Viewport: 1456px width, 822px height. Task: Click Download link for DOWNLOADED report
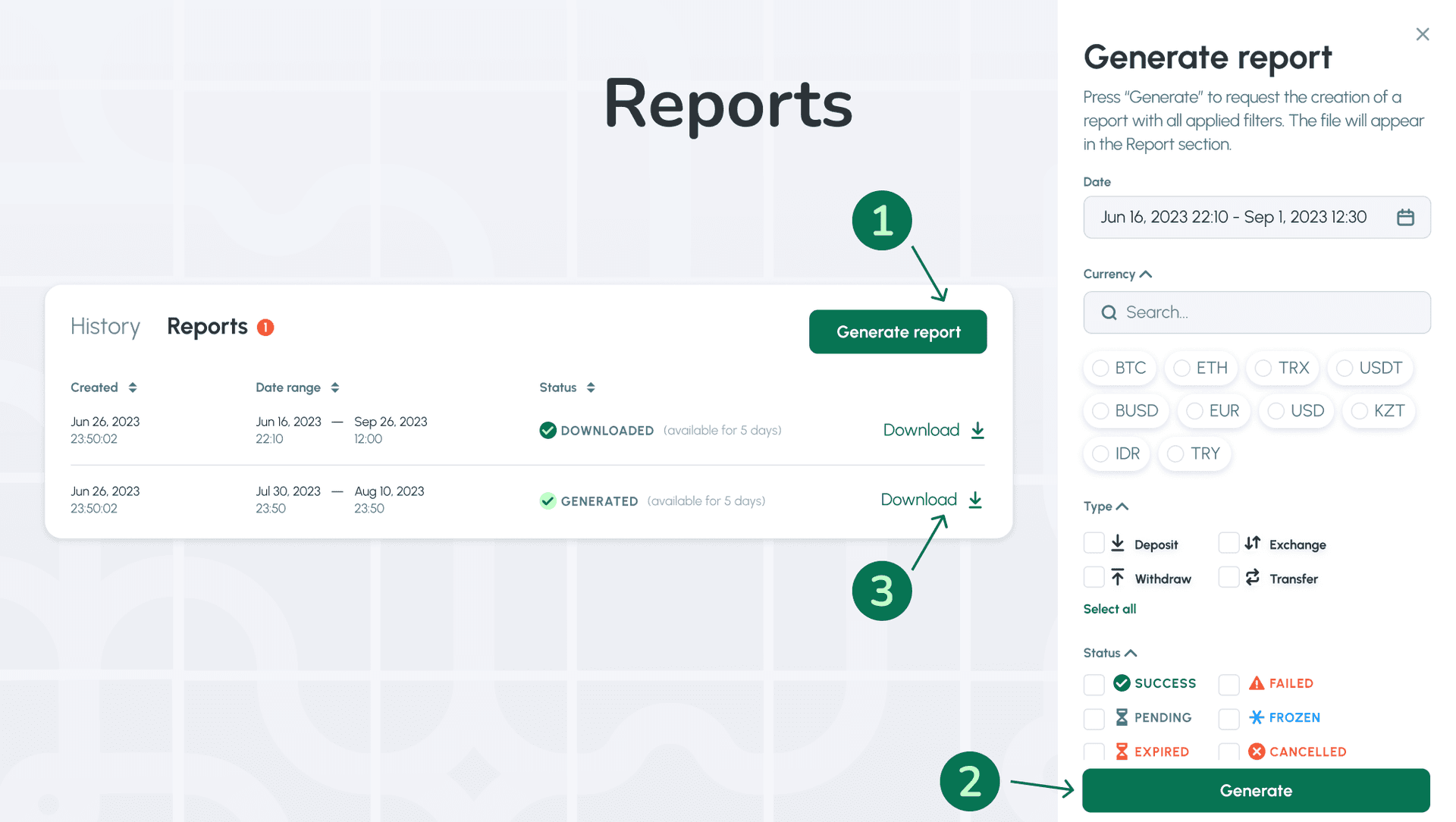921,430
